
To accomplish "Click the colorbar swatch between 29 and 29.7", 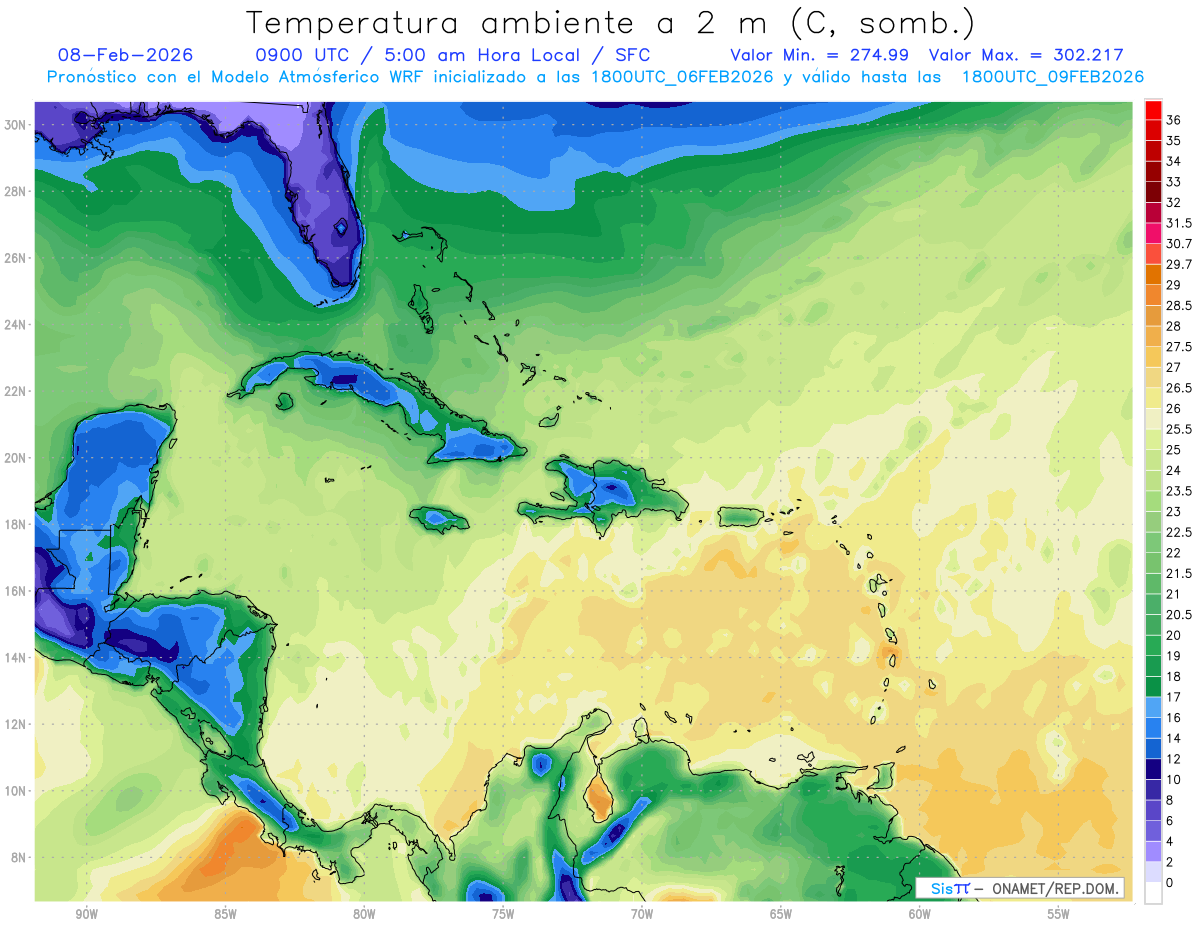I will 1153,274.
